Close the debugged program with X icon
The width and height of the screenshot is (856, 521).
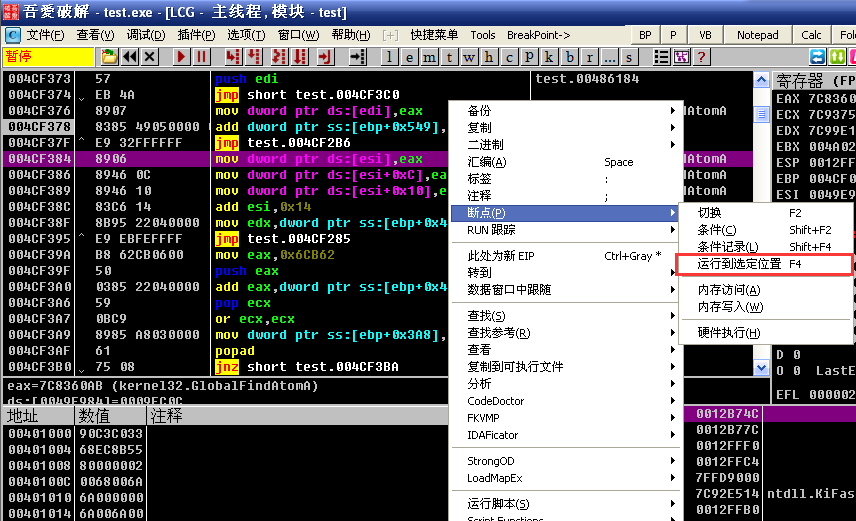[150, 56]
